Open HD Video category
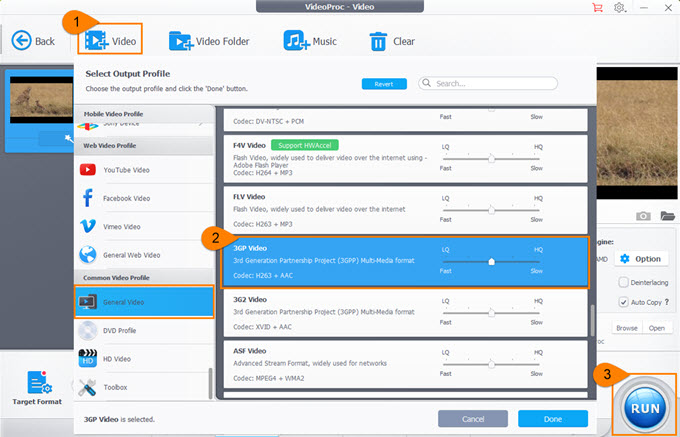The height and width of the screenshot is (437, 680). (x=144, y=359)
